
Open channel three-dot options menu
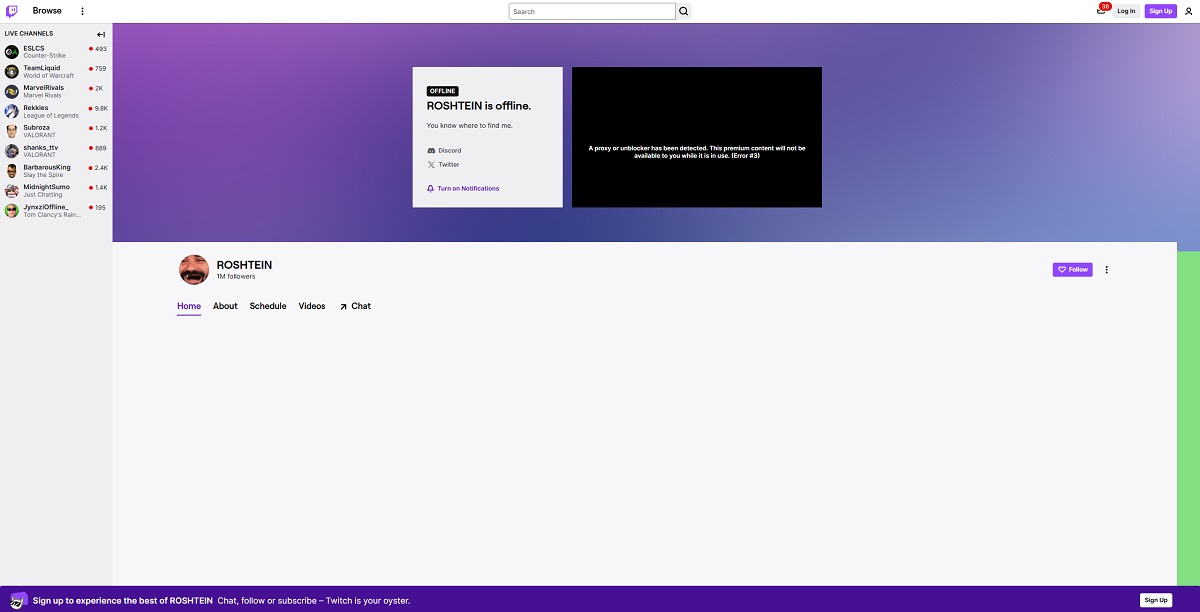coord(1106,269)
